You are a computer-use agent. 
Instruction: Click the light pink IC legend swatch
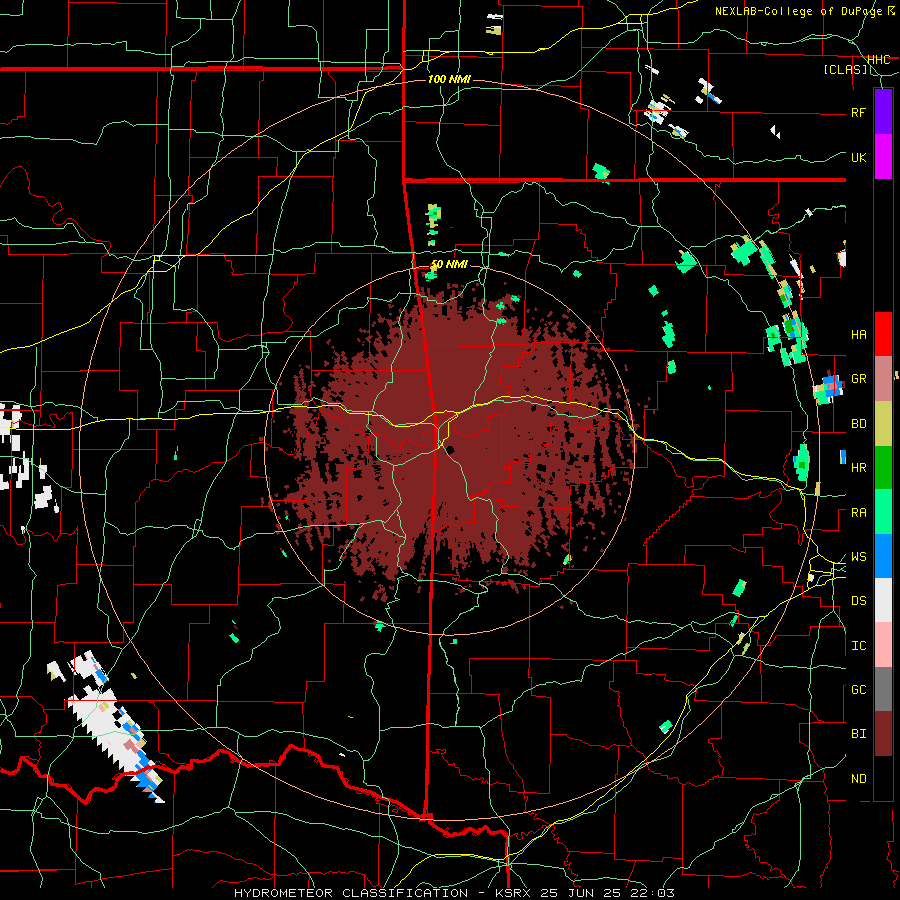pos(883,645)
